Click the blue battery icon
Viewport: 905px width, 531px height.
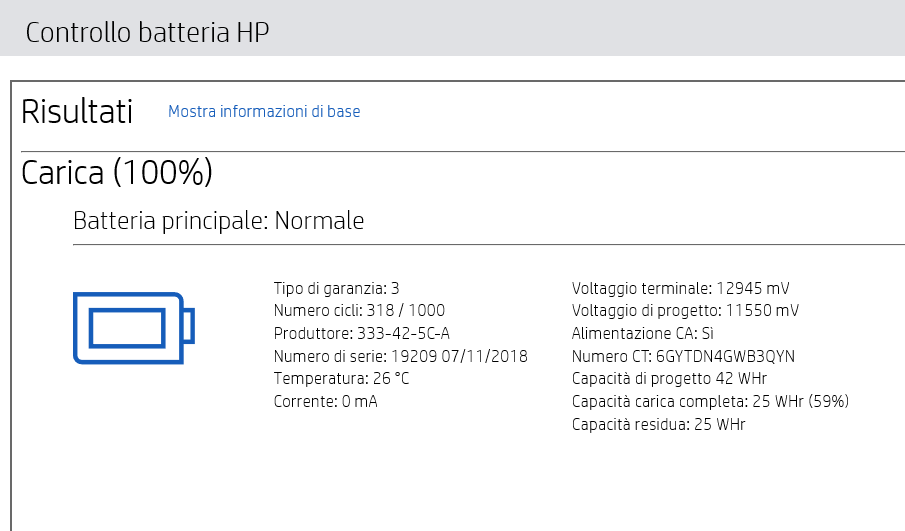pos(134,328)
